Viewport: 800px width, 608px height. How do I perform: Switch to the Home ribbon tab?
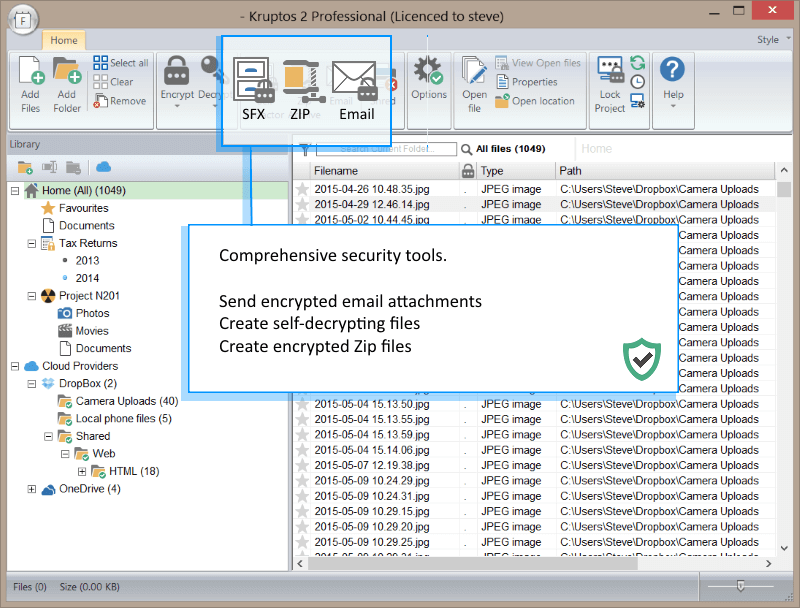point(64,40)
